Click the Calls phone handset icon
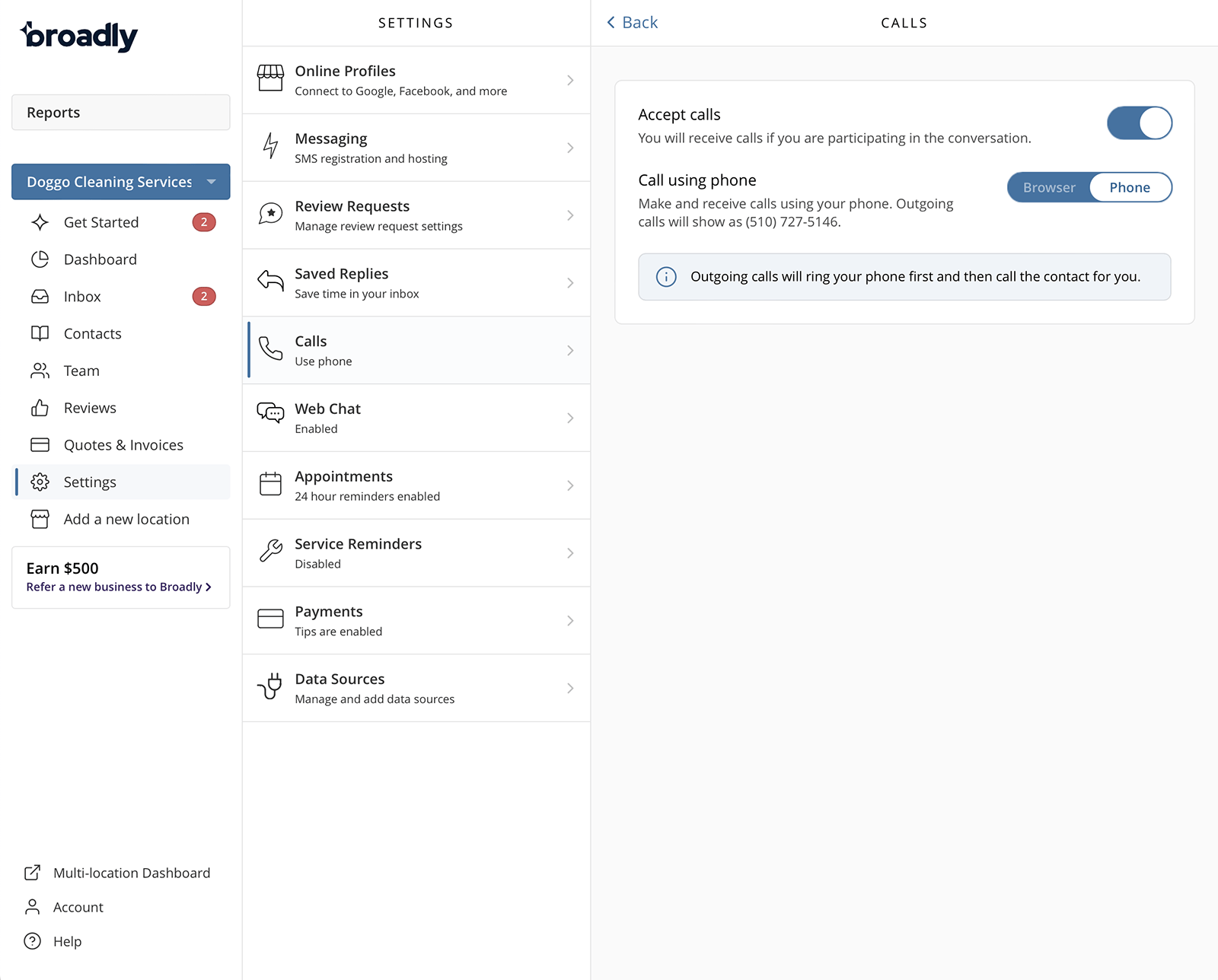This screenshot has width=1218, height=980. coord(270,348)
